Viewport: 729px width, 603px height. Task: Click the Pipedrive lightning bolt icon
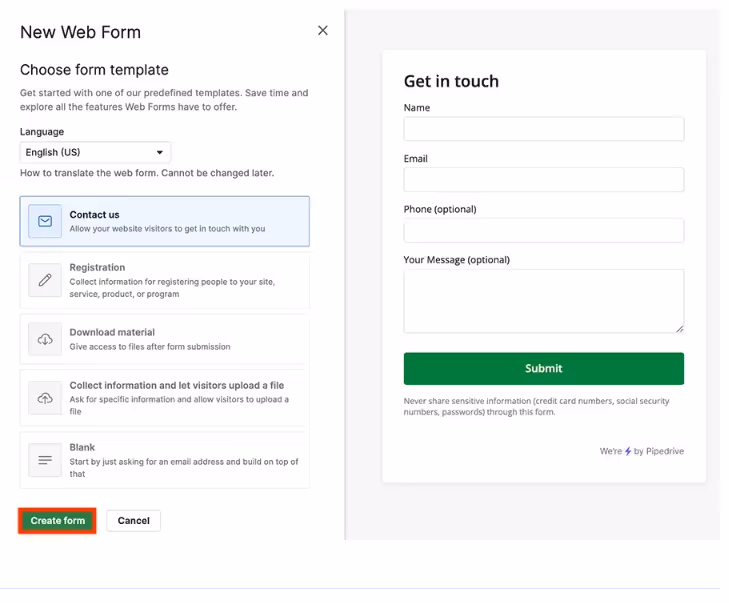(628, 451)
